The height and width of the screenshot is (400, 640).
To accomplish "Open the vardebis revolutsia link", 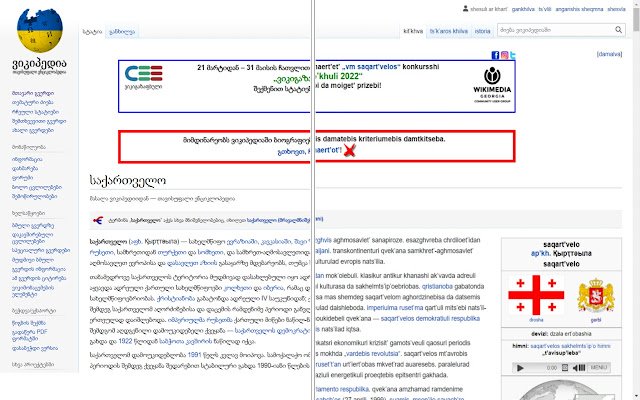I will (372, 353).
